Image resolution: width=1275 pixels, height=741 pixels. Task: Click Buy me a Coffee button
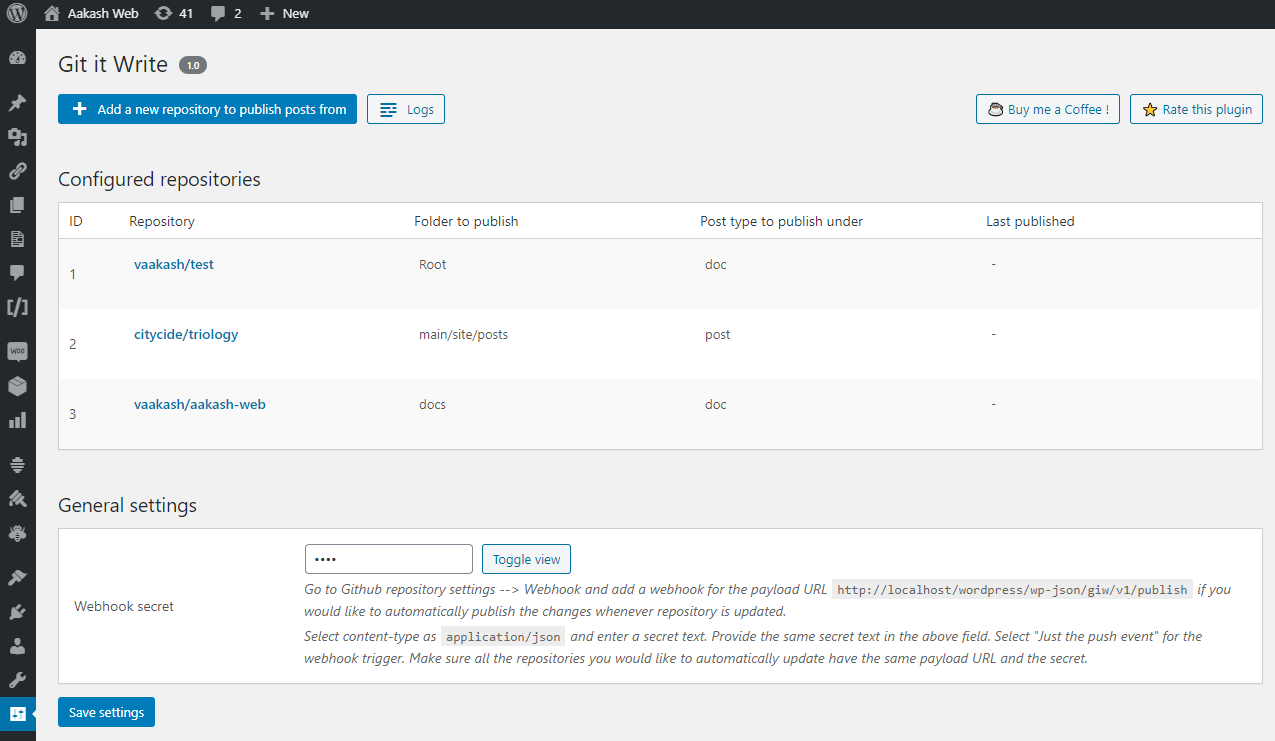[x=1048, y=109]
